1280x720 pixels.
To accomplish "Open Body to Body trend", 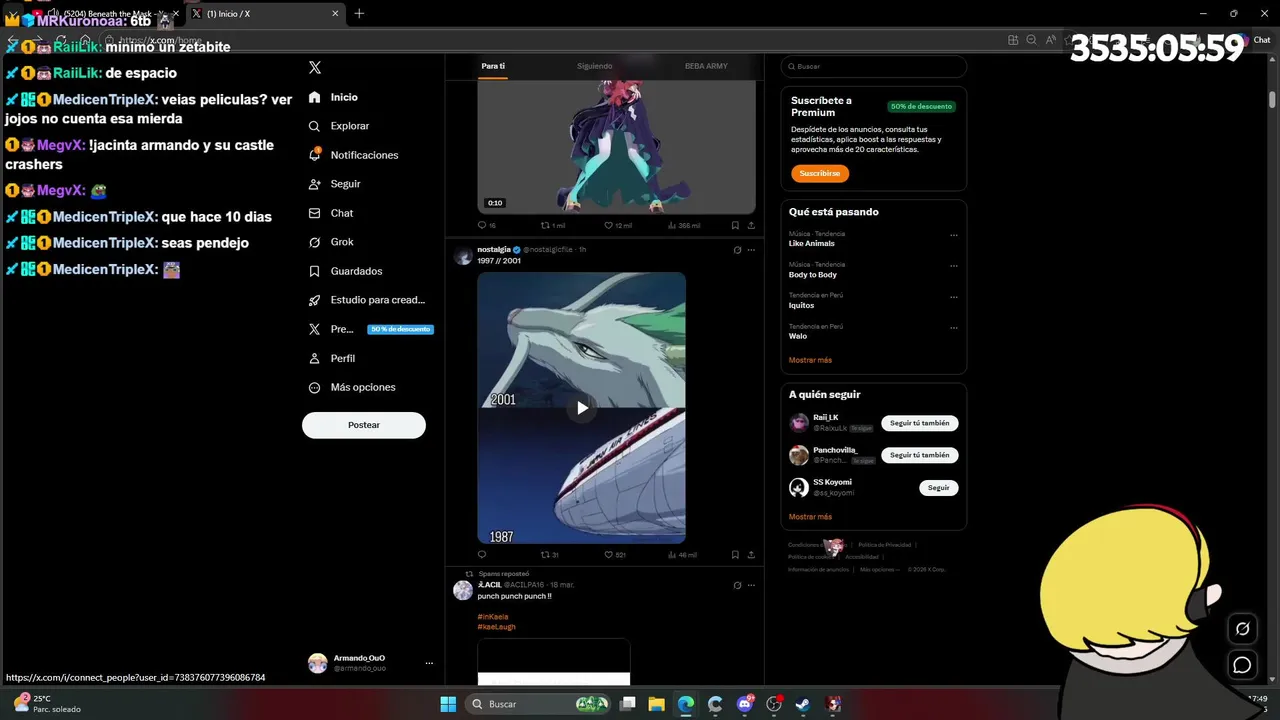I will pos(813,275).
